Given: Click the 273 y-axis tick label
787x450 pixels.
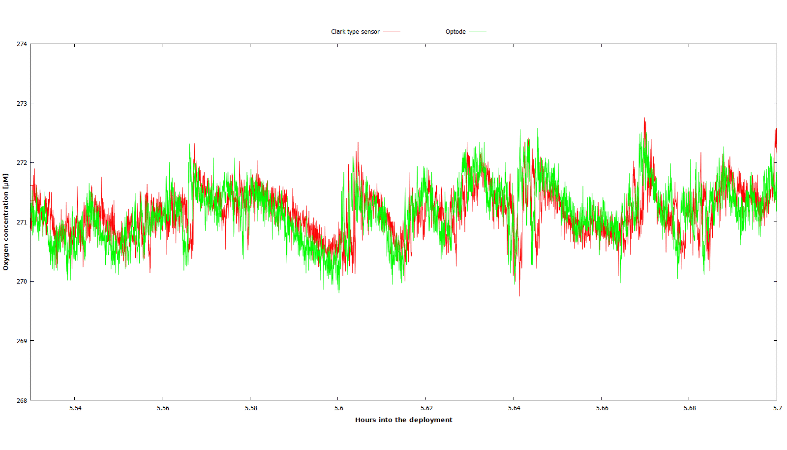Looking at the screenshot, I should click(x=21, y=103).
